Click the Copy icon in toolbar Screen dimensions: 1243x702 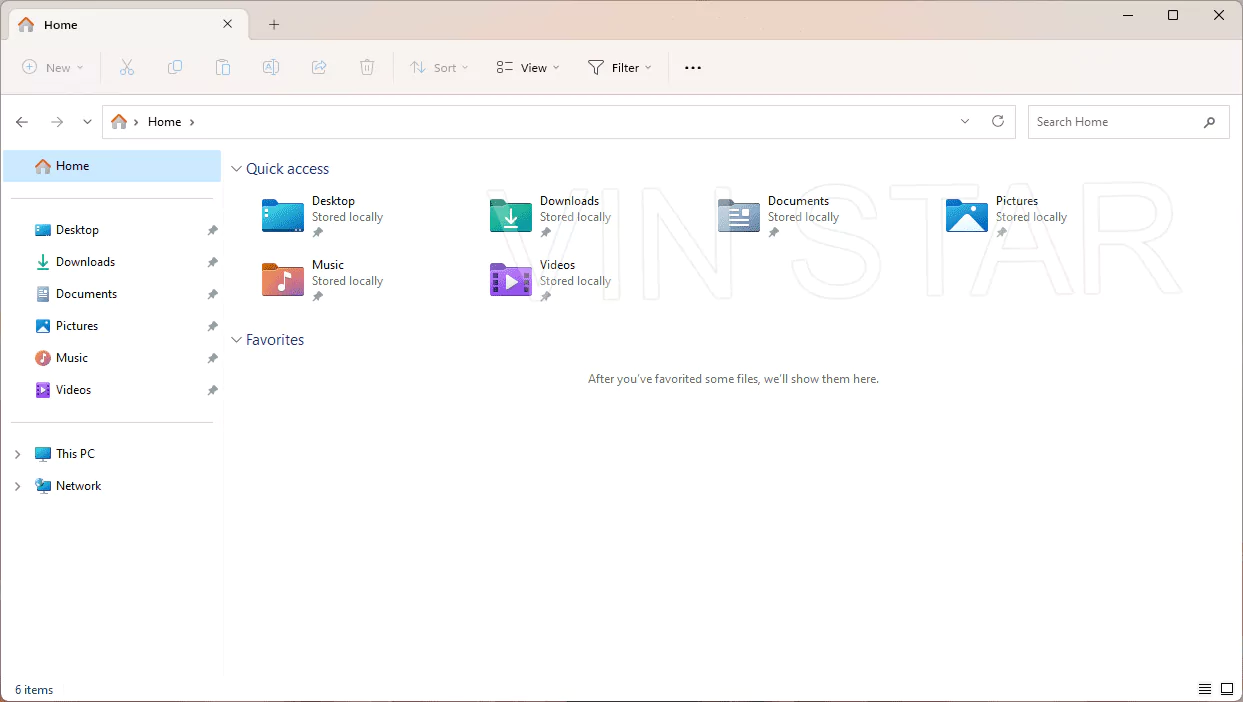pyautogui.click(x=175, y=68)
